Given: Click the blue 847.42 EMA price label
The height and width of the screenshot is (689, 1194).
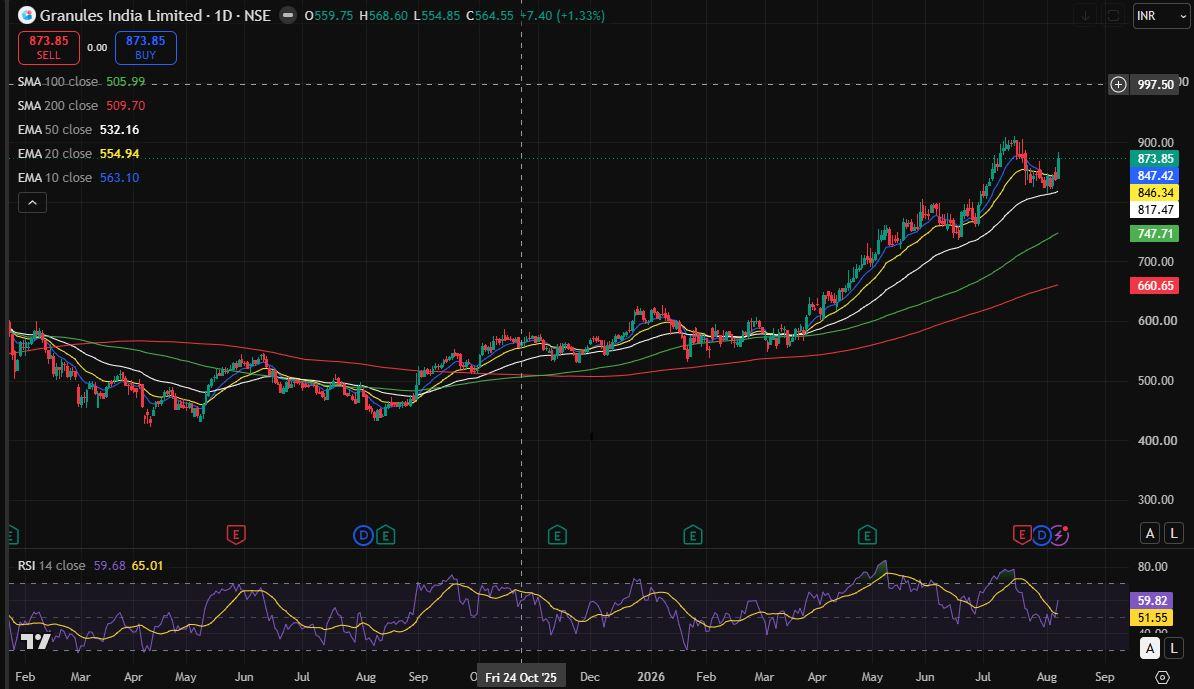Looking at the screenshot, I should point(1154,176).
